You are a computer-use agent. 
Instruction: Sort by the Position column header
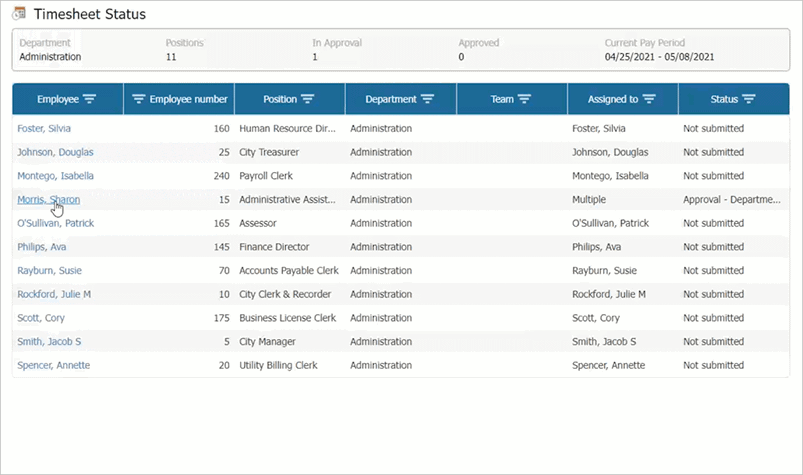[x=280, y=99]
